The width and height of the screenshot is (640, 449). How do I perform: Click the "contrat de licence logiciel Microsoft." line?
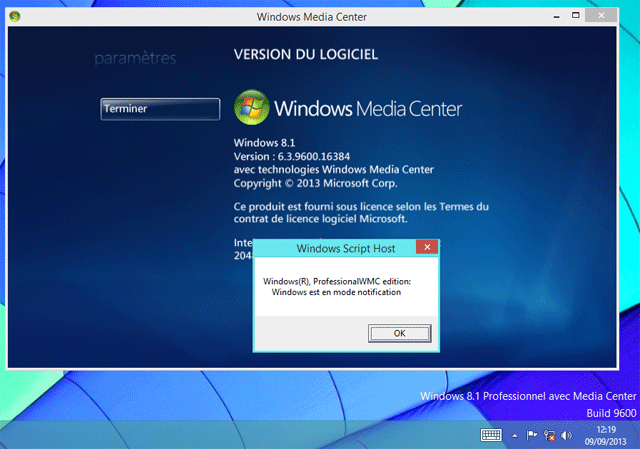[320, 219]
